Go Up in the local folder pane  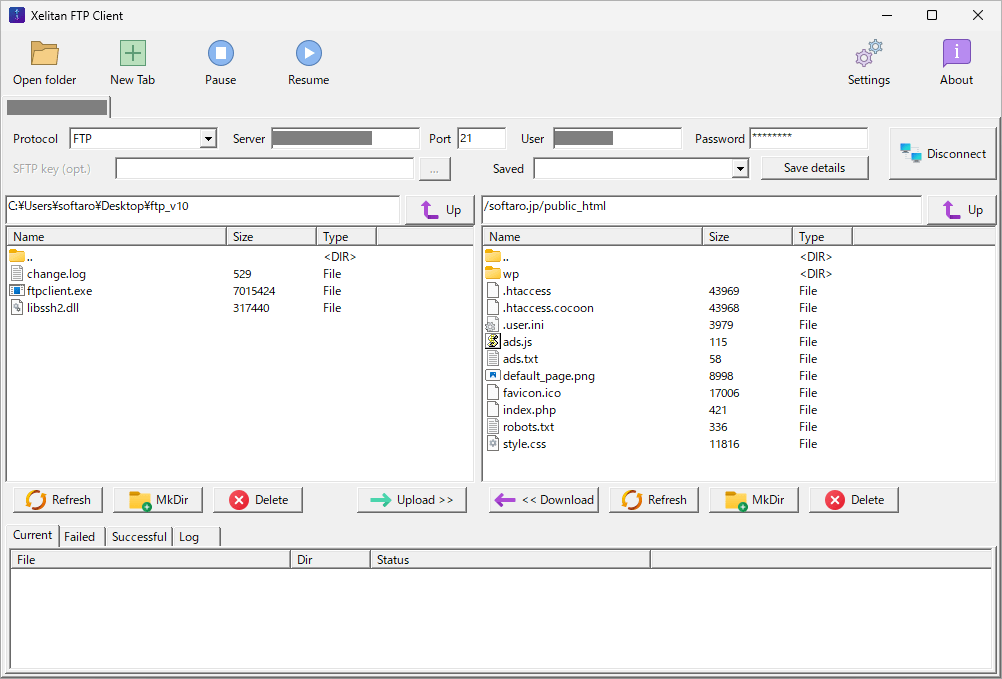coord(441,210)
